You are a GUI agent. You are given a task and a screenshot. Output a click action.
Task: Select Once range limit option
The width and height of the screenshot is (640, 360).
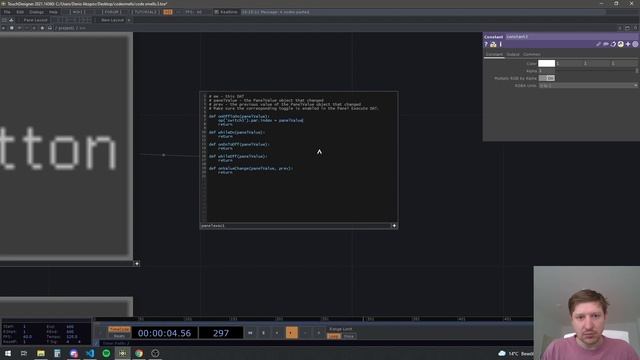pyautogui.click(x=349, y=336)
